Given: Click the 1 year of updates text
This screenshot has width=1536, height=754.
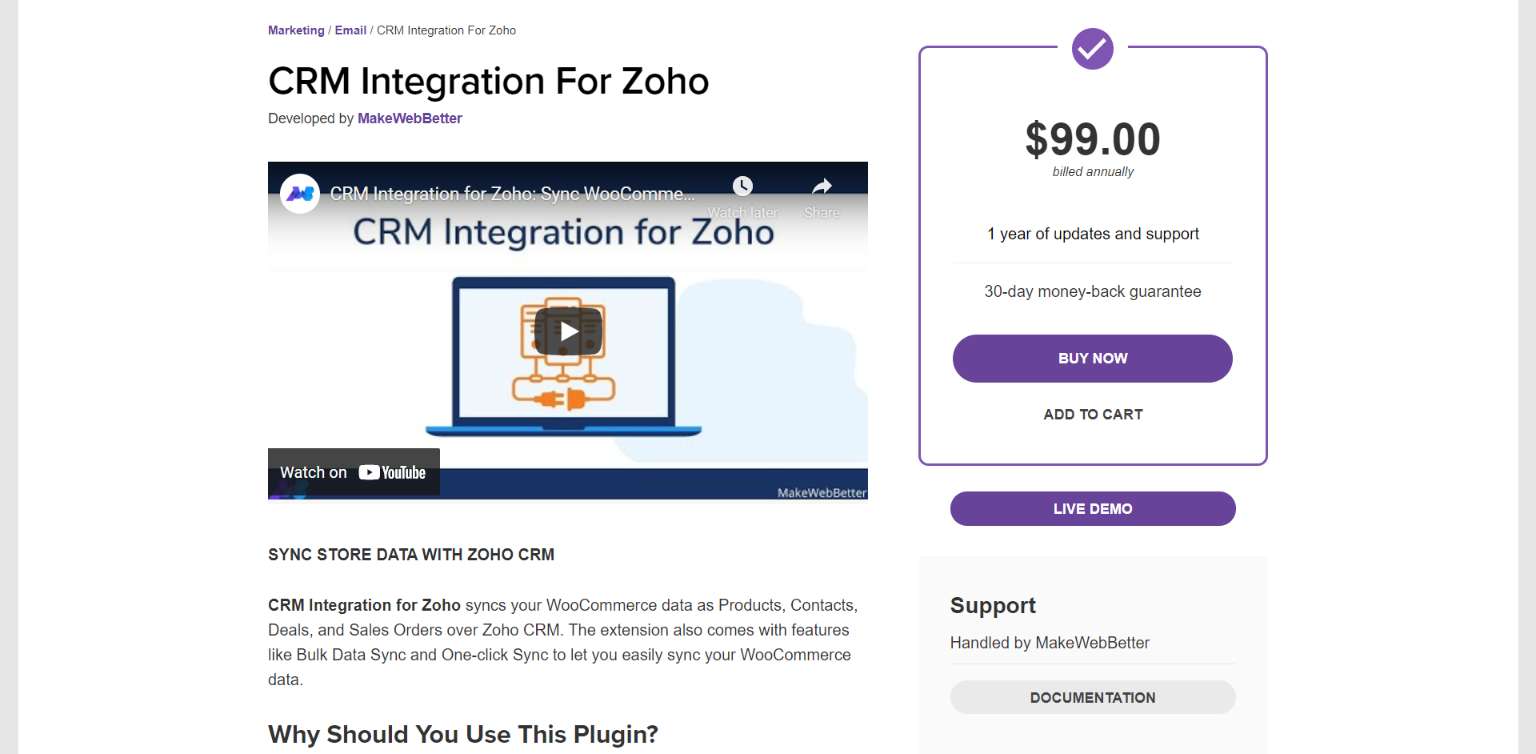Looking at the screenshot, I should click(1092, 233).
